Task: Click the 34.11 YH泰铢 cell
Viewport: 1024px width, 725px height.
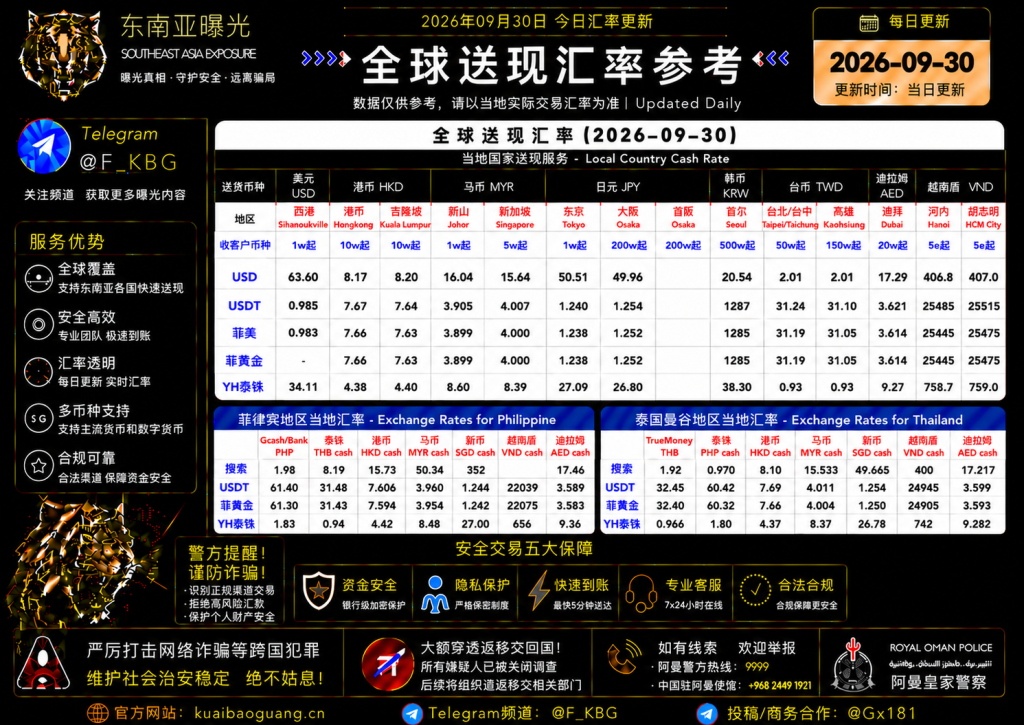Action: [303, 387]
